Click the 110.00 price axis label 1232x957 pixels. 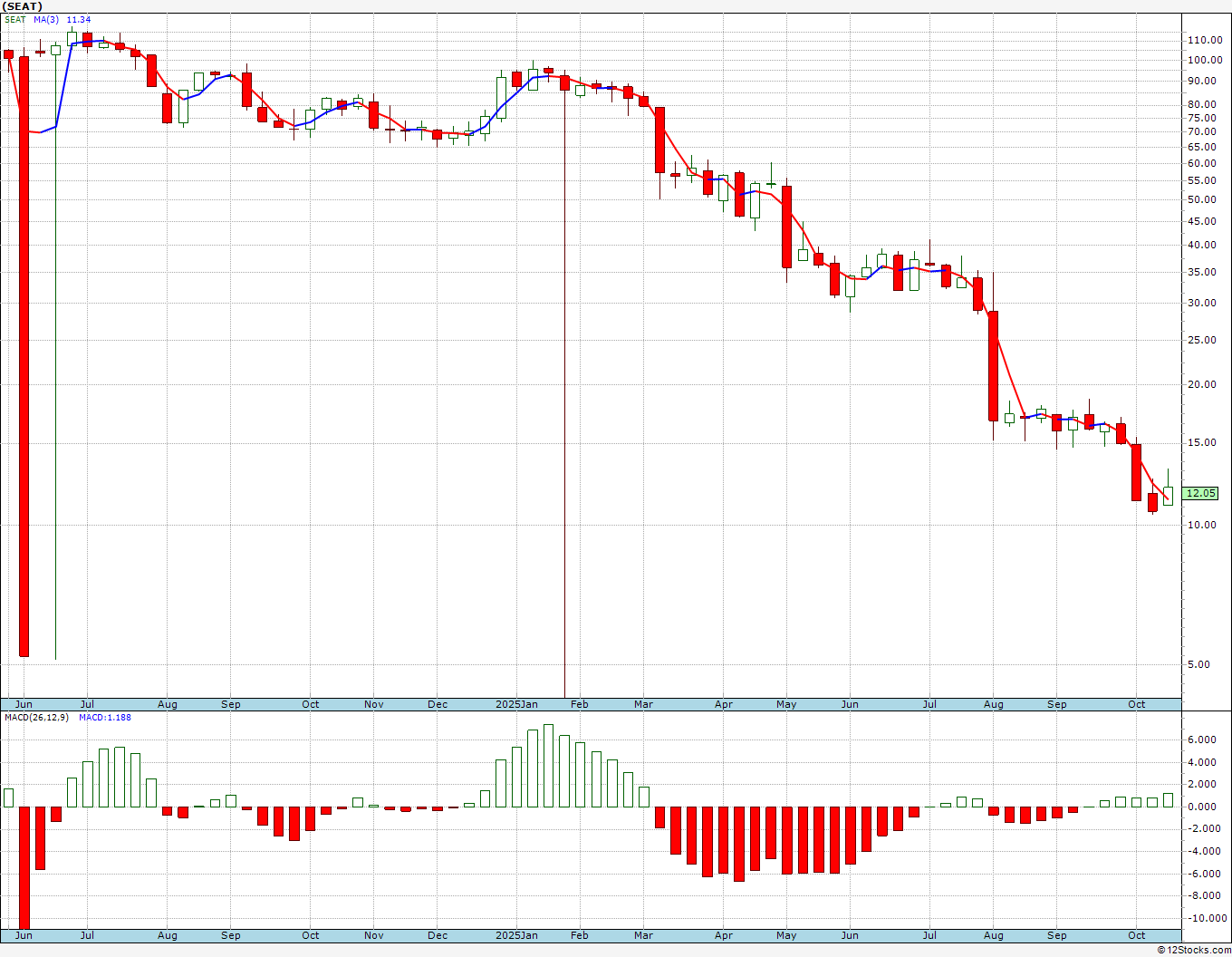(1203, 41)
